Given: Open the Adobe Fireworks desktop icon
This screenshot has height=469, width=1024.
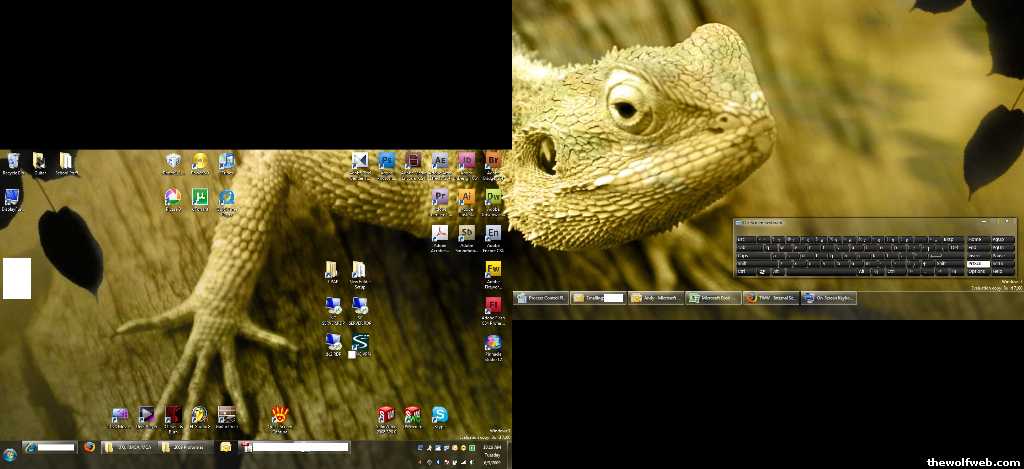Looking at the screenshot, I should (493, 269).
